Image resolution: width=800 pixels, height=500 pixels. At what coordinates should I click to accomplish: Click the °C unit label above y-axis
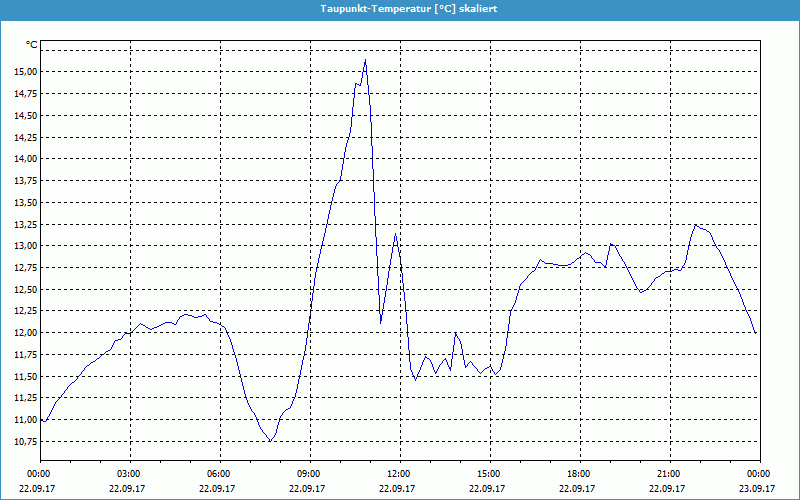32,45
